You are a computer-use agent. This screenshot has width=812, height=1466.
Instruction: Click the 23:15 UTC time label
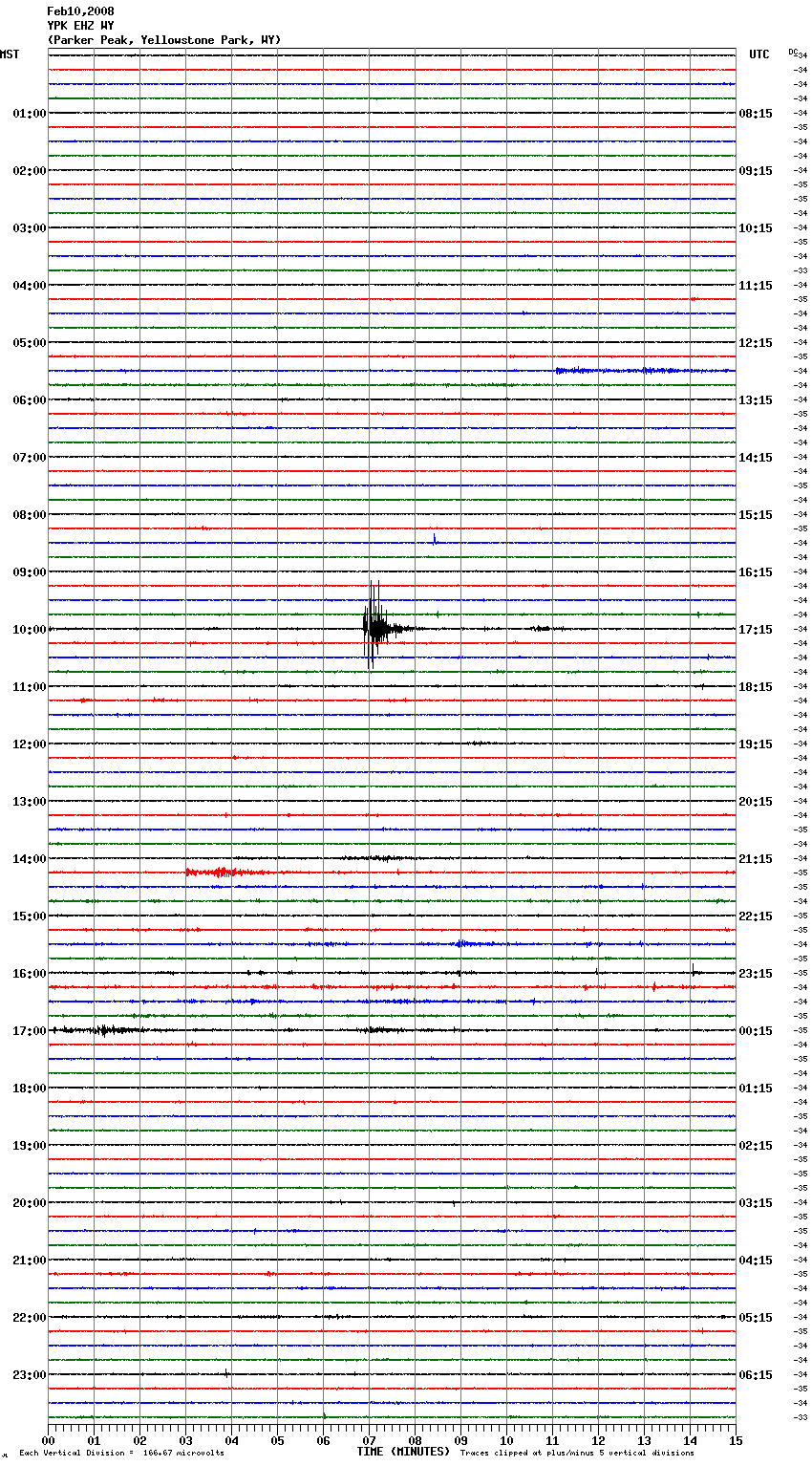pyautogui.click(x=756, y=973)
